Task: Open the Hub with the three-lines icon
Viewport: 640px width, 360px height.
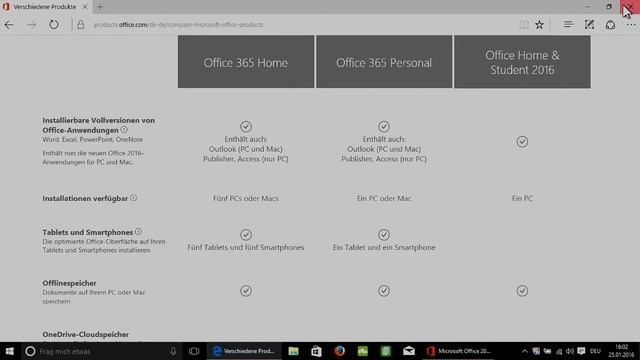Action: point(568,24)
